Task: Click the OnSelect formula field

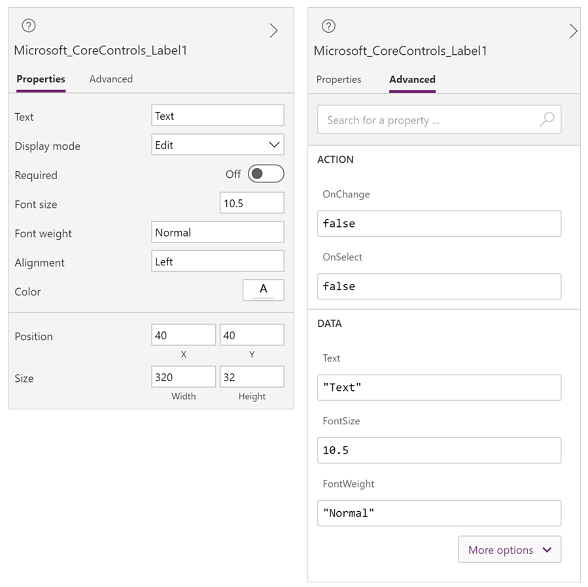Action: point(439,287)
